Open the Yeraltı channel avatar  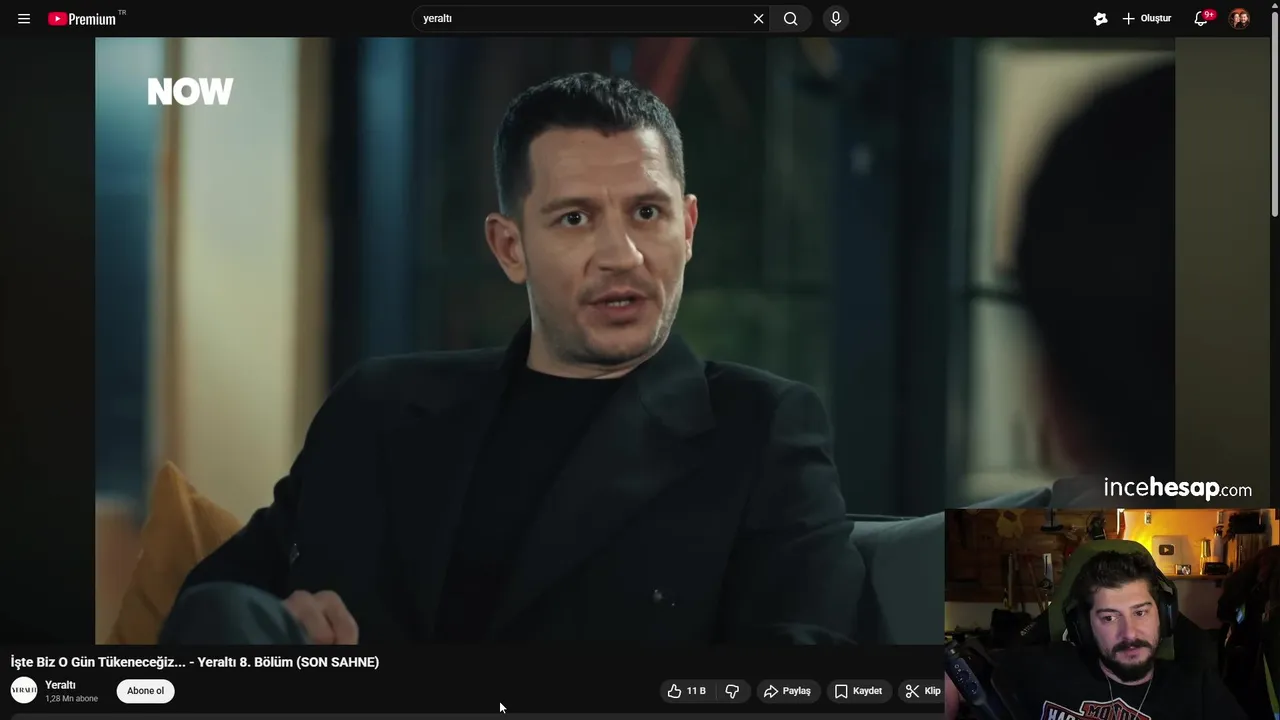tap(24, 690)
